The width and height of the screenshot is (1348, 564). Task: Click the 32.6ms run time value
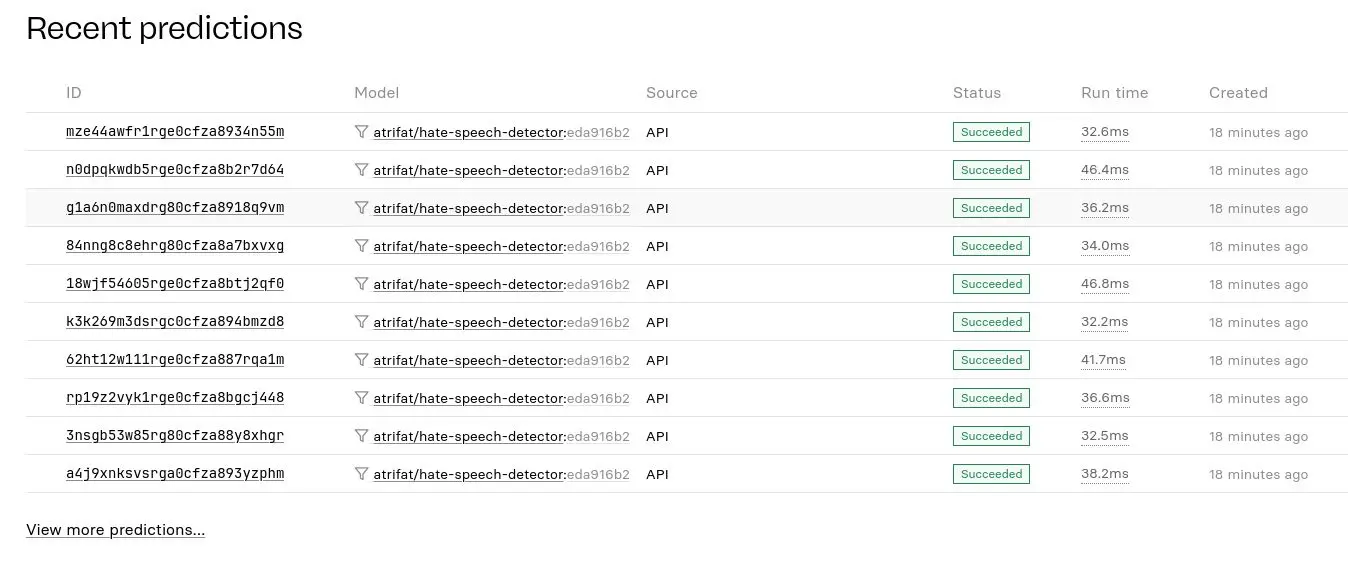coord(1104,132)
